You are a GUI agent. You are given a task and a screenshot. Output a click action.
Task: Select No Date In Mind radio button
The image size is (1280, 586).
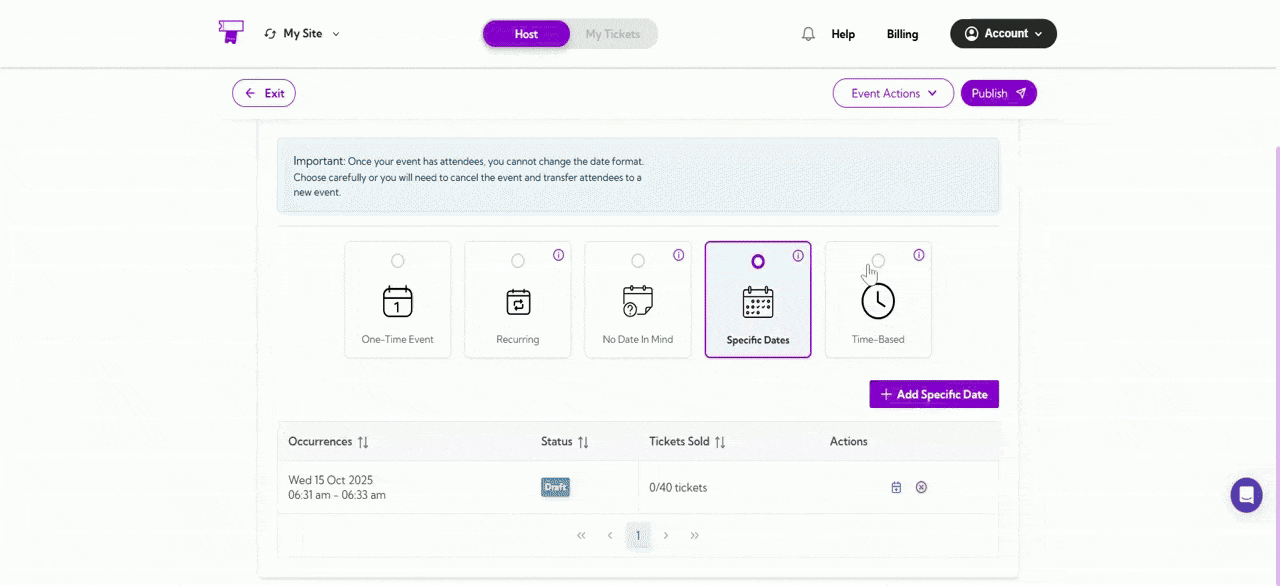click(638, 261)
